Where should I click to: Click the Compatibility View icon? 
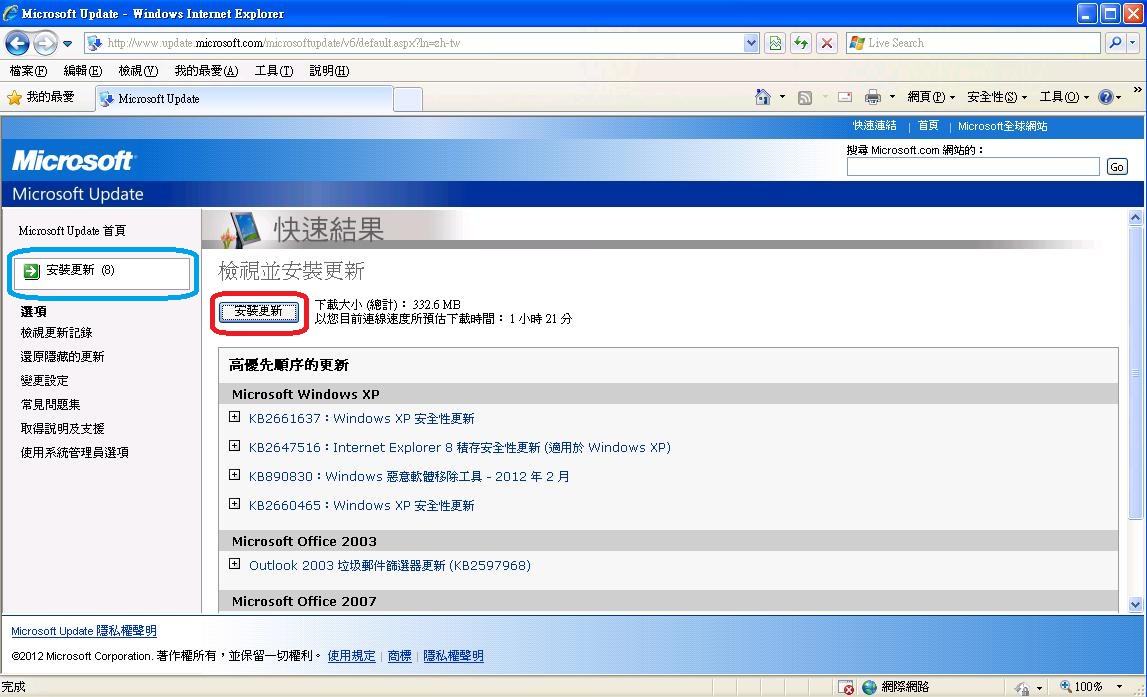coord(775,43)
